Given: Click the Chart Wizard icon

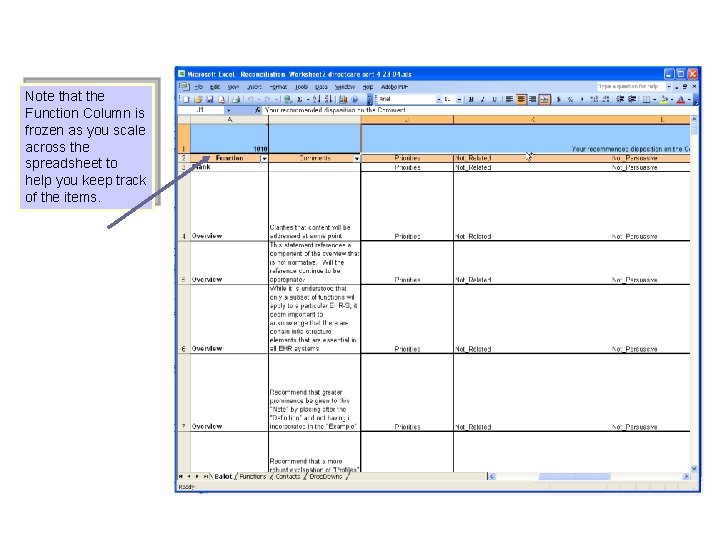Looking at the screenshot, I should 343,99.
